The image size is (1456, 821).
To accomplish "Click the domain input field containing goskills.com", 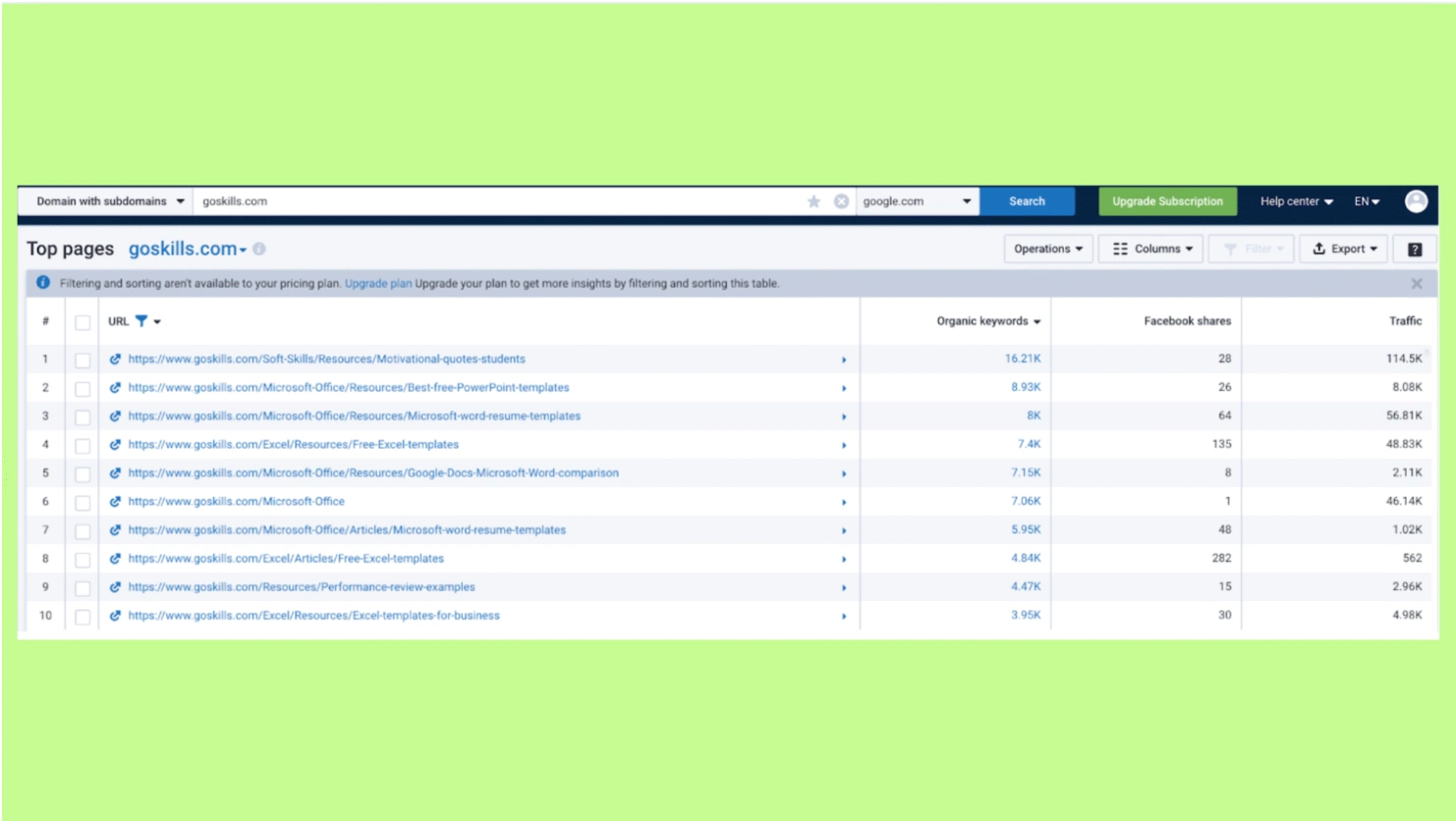I will coord(499,201).
